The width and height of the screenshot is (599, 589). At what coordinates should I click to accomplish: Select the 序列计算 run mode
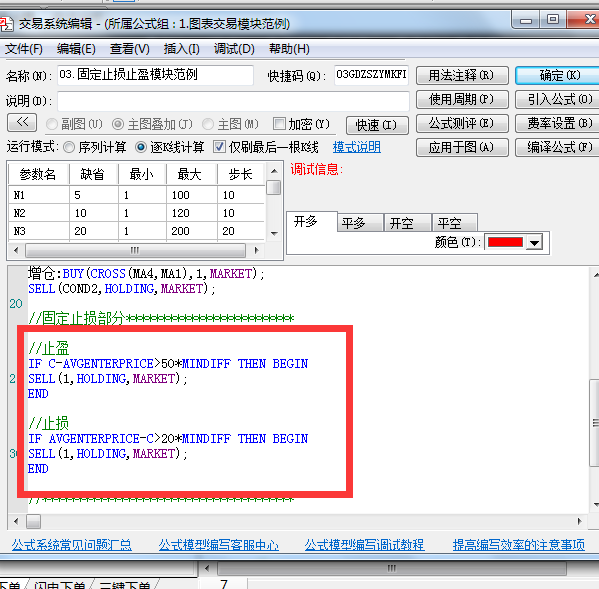click(x=69, y=147)
